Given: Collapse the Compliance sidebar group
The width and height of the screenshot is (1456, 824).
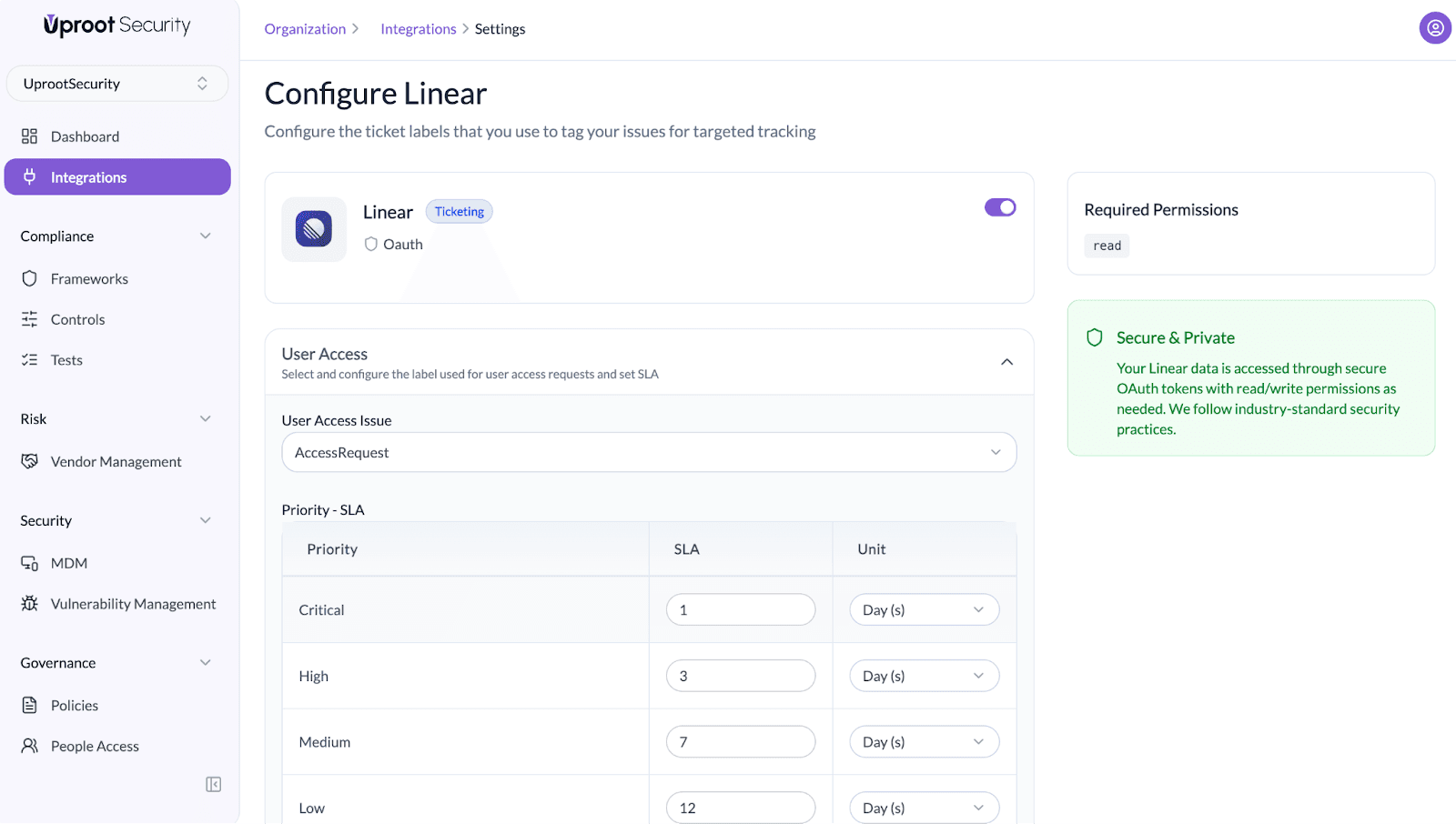Looking at the screenshot, I should pyautogui.click(x=205, y=236).
